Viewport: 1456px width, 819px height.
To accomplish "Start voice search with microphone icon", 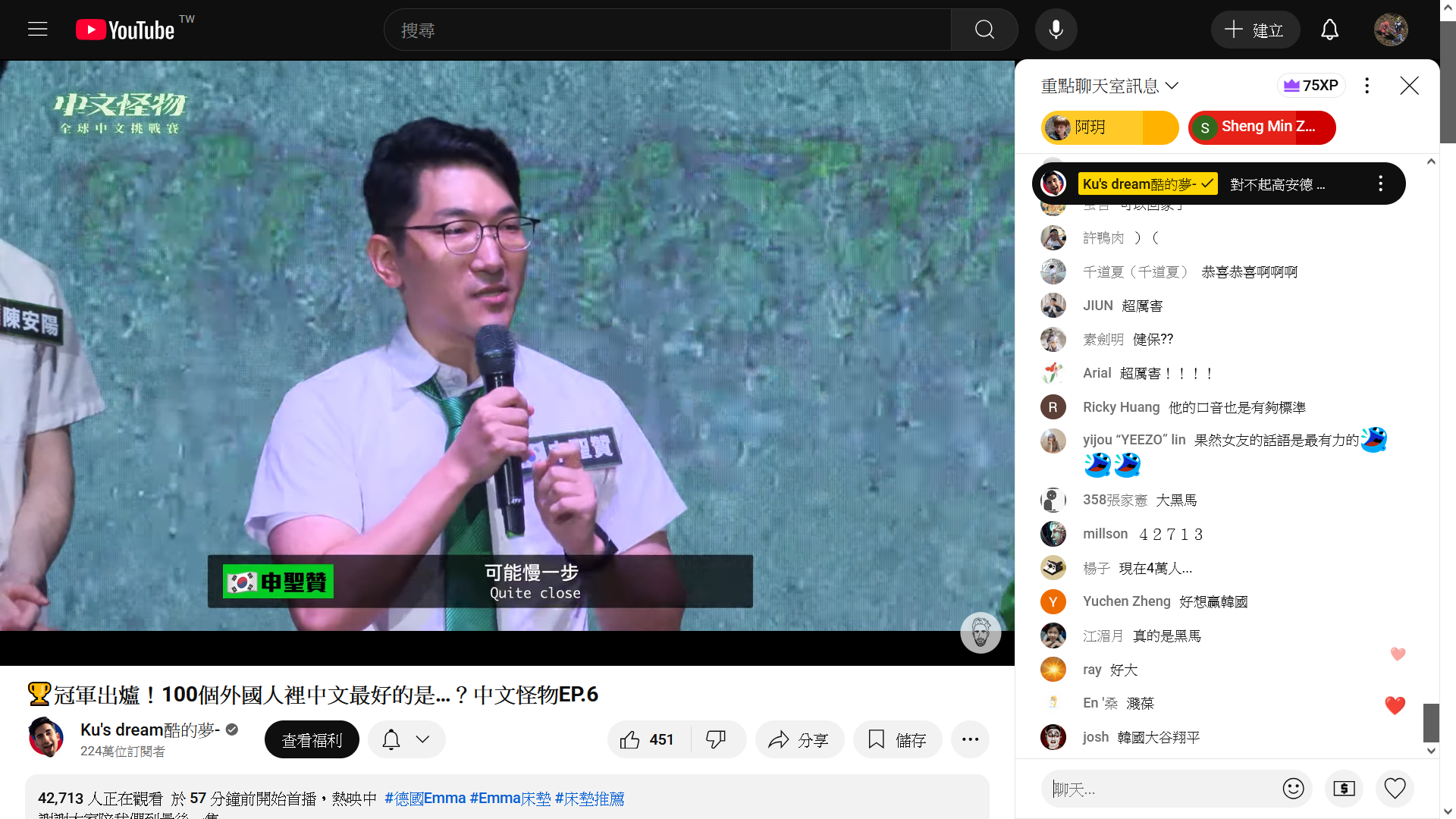I will point(1056,30).
